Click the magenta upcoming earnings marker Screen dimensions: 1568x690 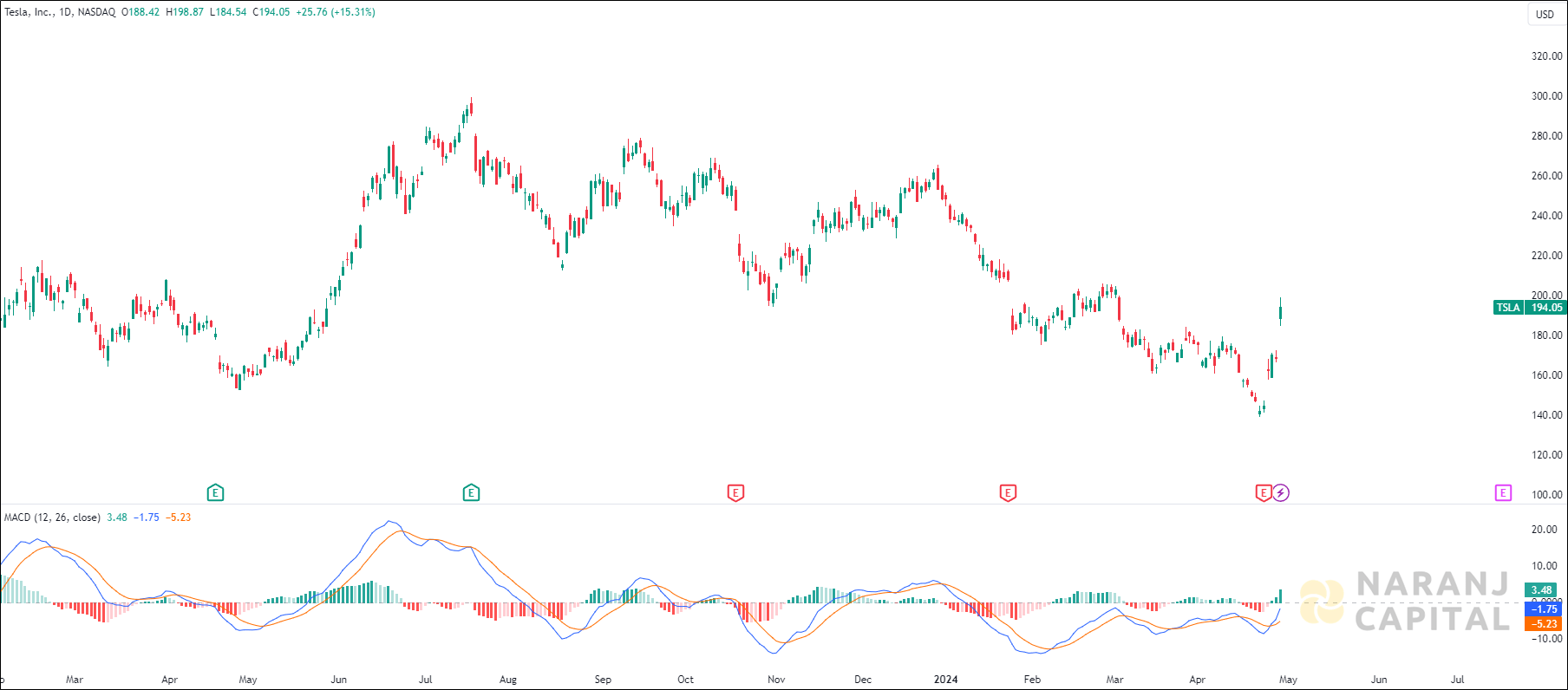[1503, 493]
